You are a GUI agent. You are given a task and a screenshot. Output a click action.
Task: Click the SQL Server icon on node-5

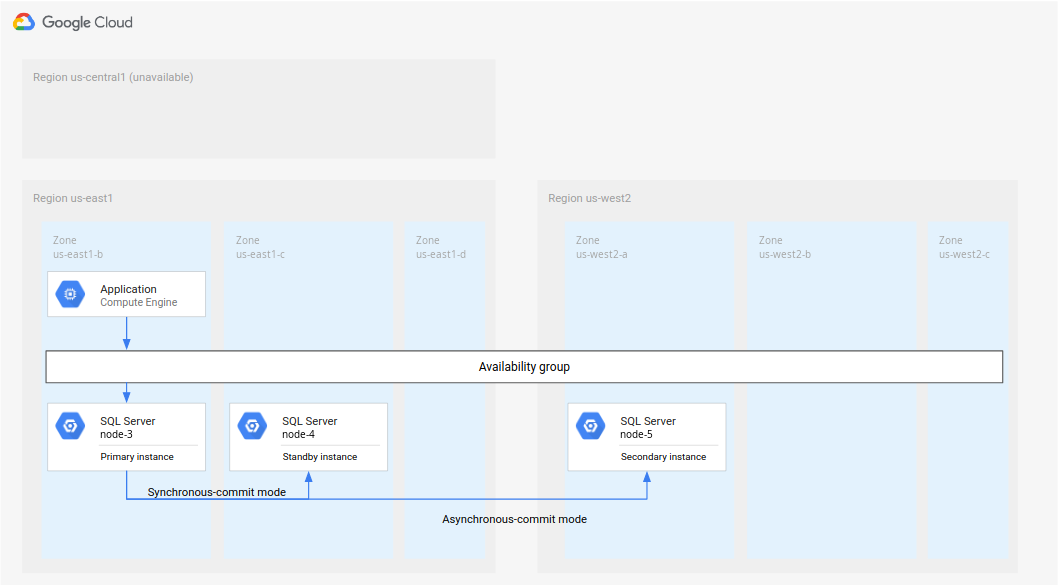click(590, 425)
